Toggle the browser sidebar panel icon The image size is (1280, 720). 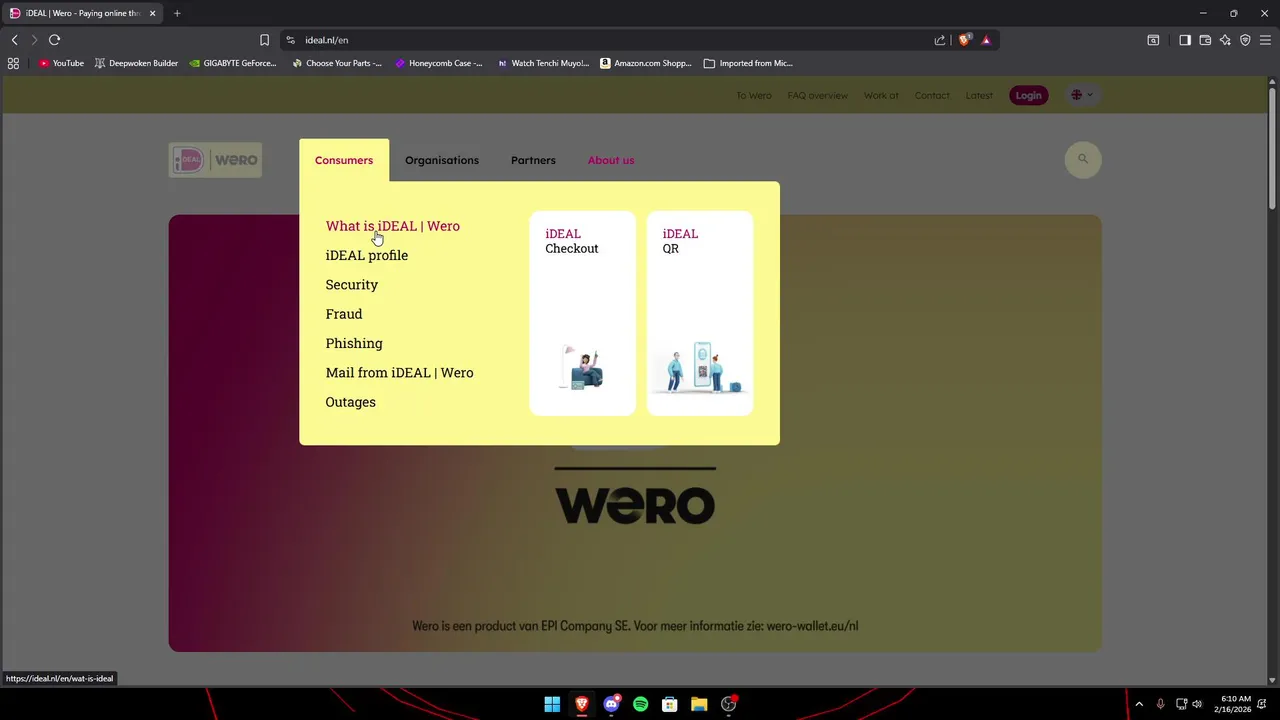1185,40
